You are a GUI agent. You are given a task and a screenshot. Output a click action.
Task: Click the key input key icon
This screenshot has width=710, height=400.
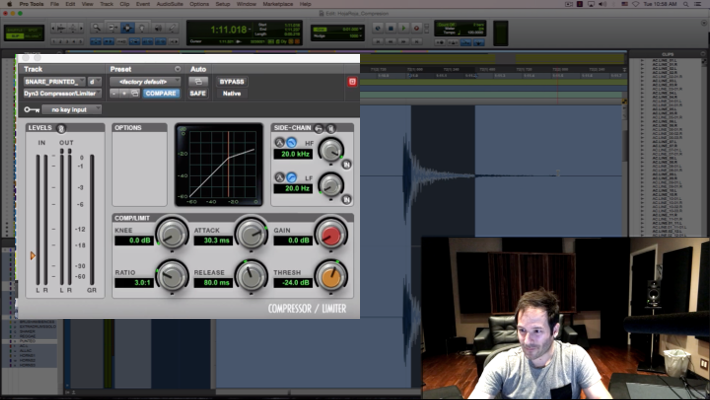pos(31,110)
